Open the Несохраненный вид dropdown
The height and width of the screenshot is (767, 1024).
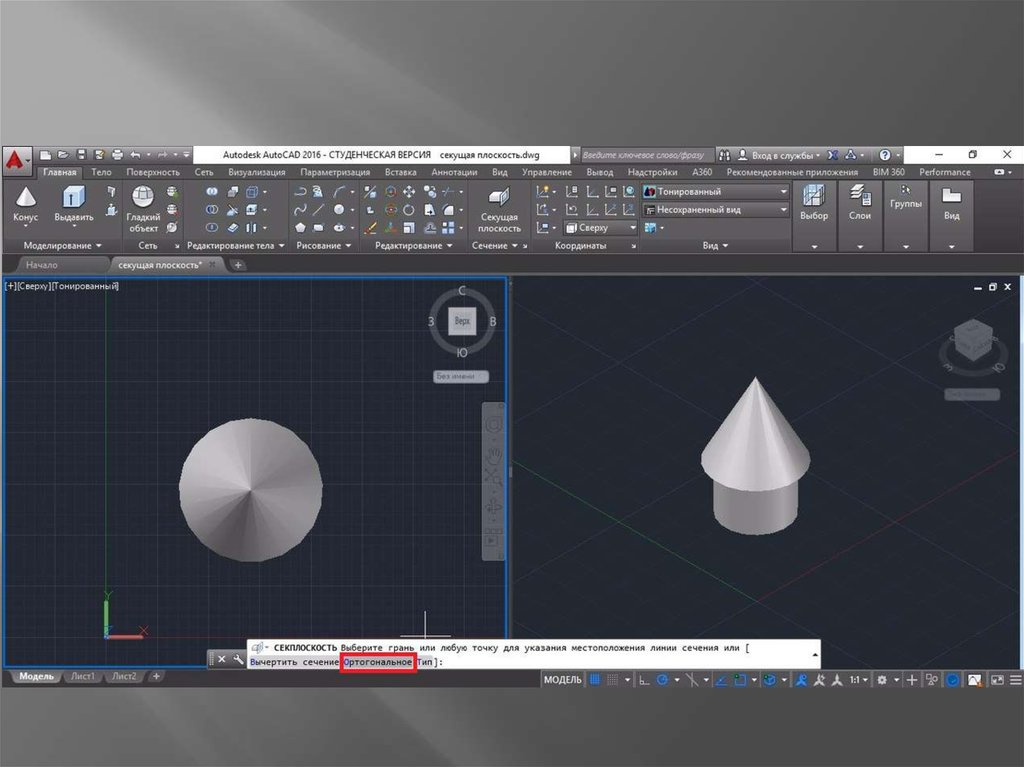[x=715, y=210]
